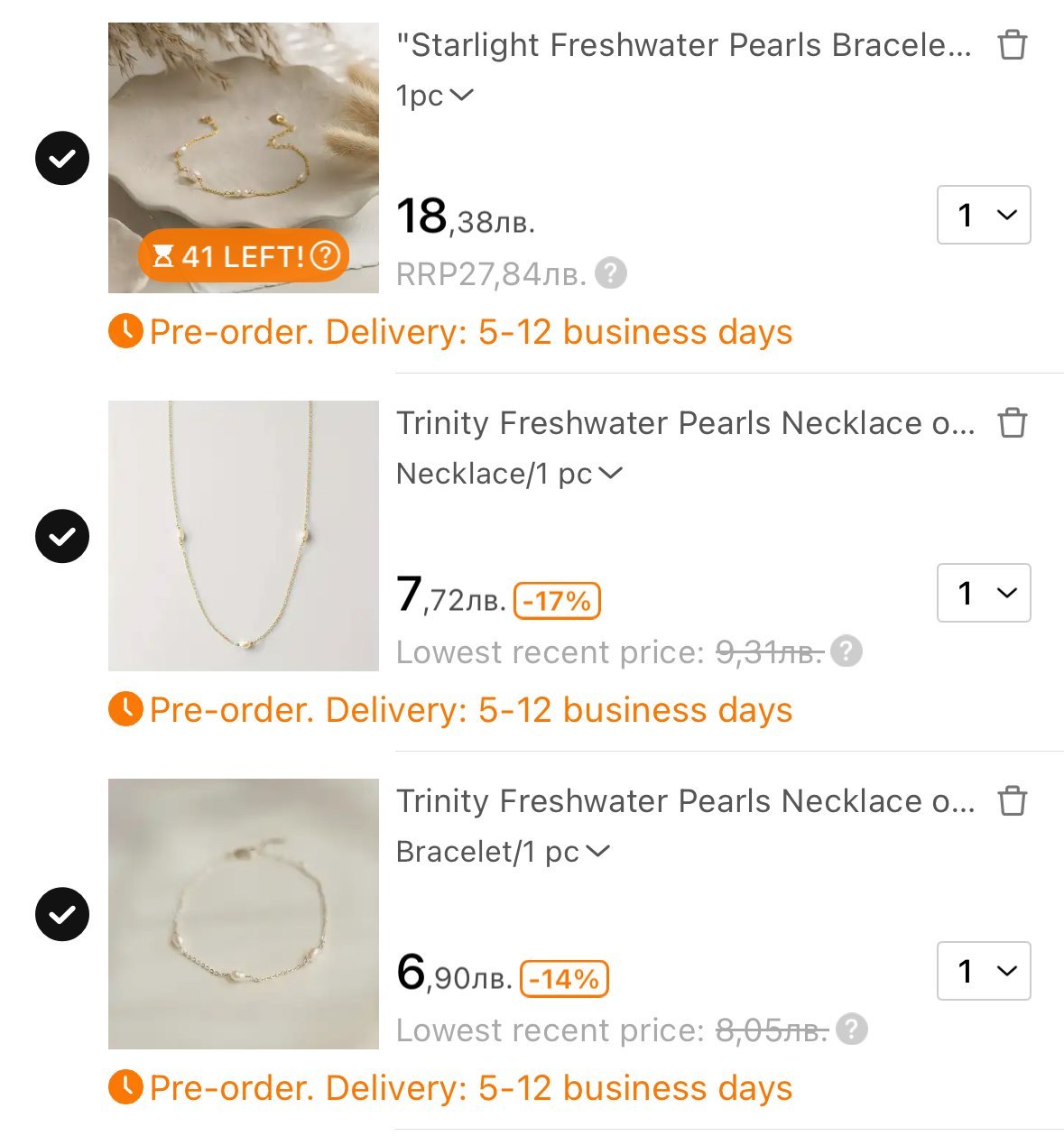Toggle checkbox for the Bracelet/1 pc item

(x=62, y=915)
